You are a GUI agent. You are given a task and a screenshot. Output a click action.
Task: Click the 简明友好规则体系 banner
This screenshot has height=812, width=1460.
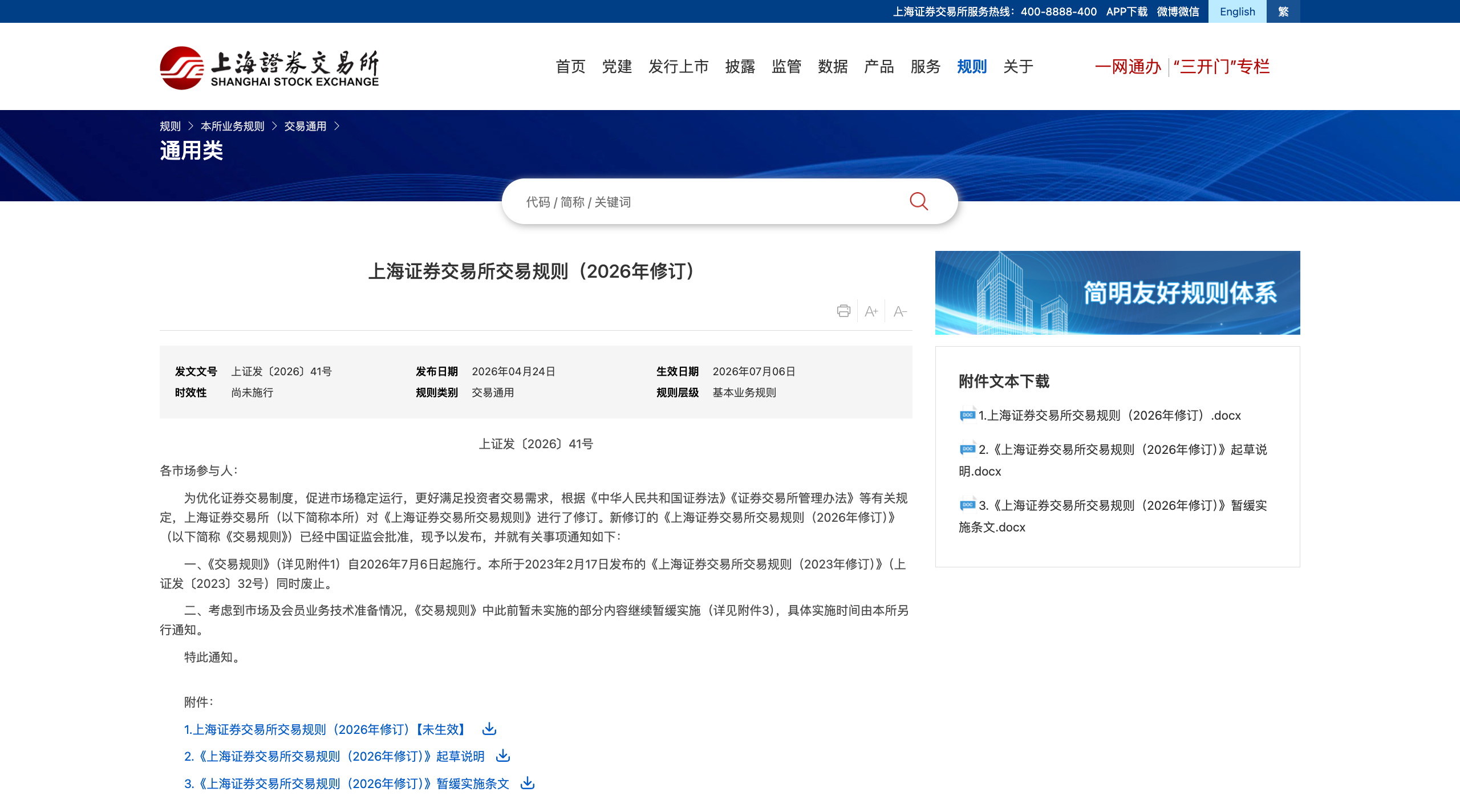[1117, 293]
